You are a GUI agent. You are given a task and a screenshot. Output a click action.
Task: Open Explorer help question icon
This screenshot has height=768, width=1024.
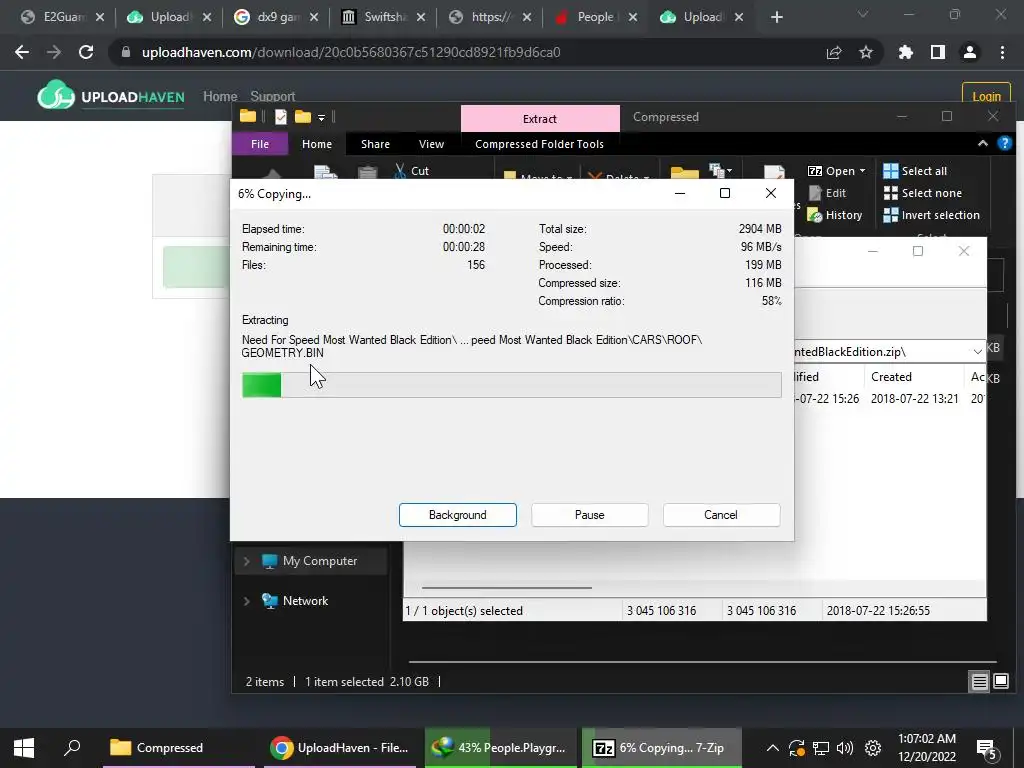tap(1004, 143)
